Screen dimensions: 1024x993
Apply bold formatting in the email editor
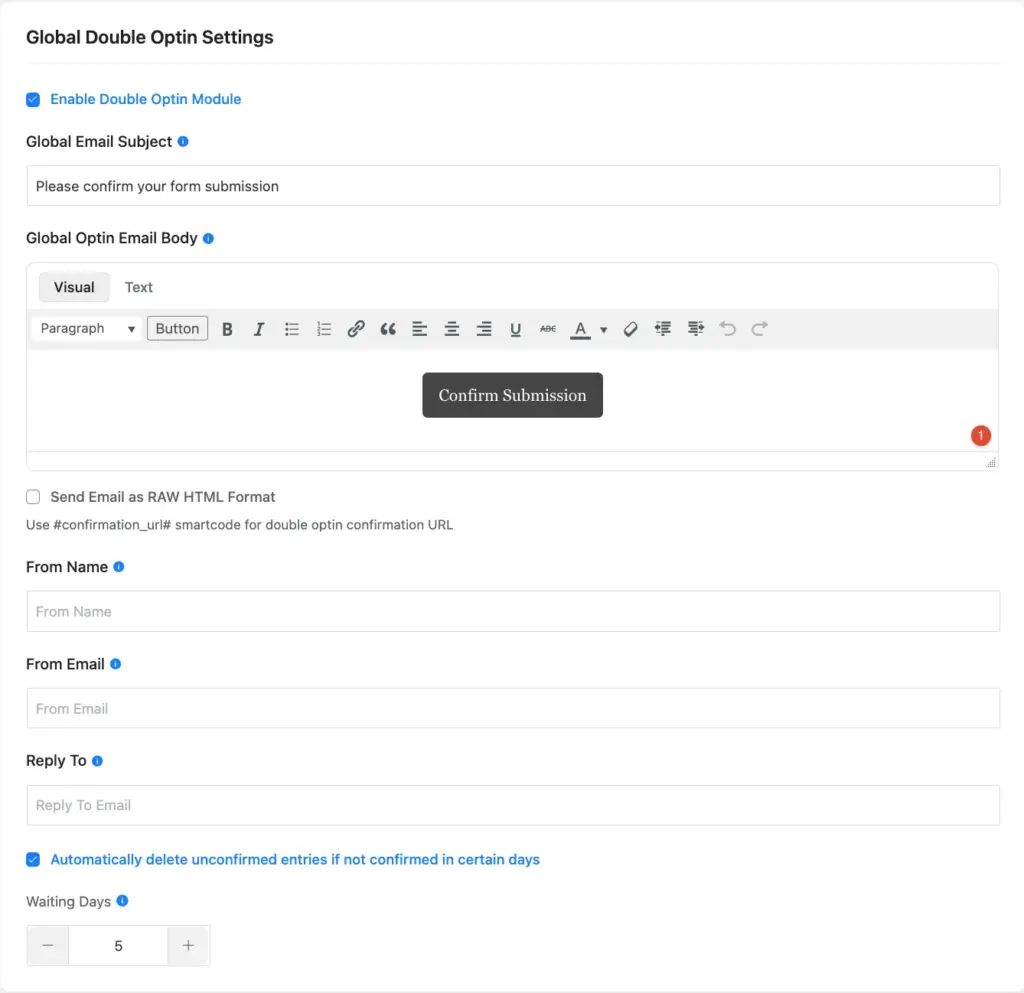pyautogui.click(x=227, y=328)
